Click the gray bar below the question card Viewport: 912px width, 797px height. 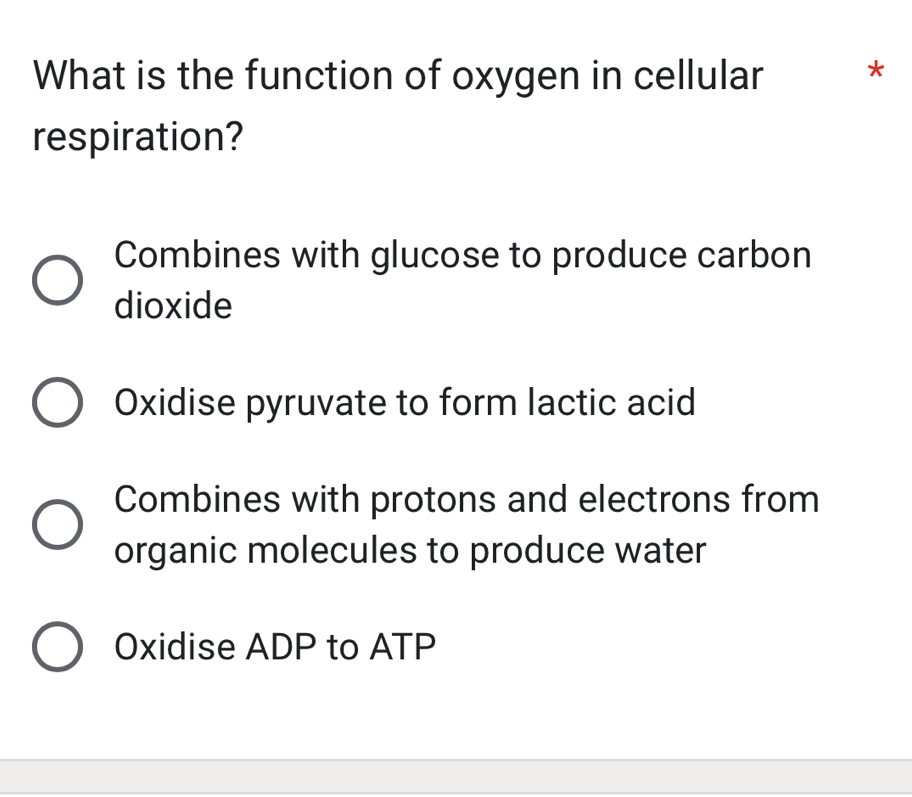click(x=456, y=777)
